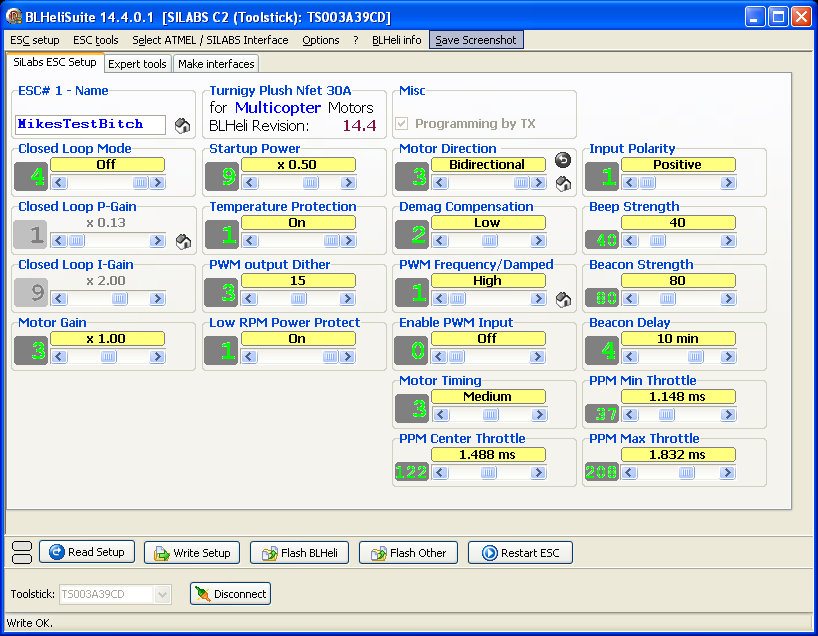
Task: Decrease Startup Power with left arrow
Action: [249, 183]
